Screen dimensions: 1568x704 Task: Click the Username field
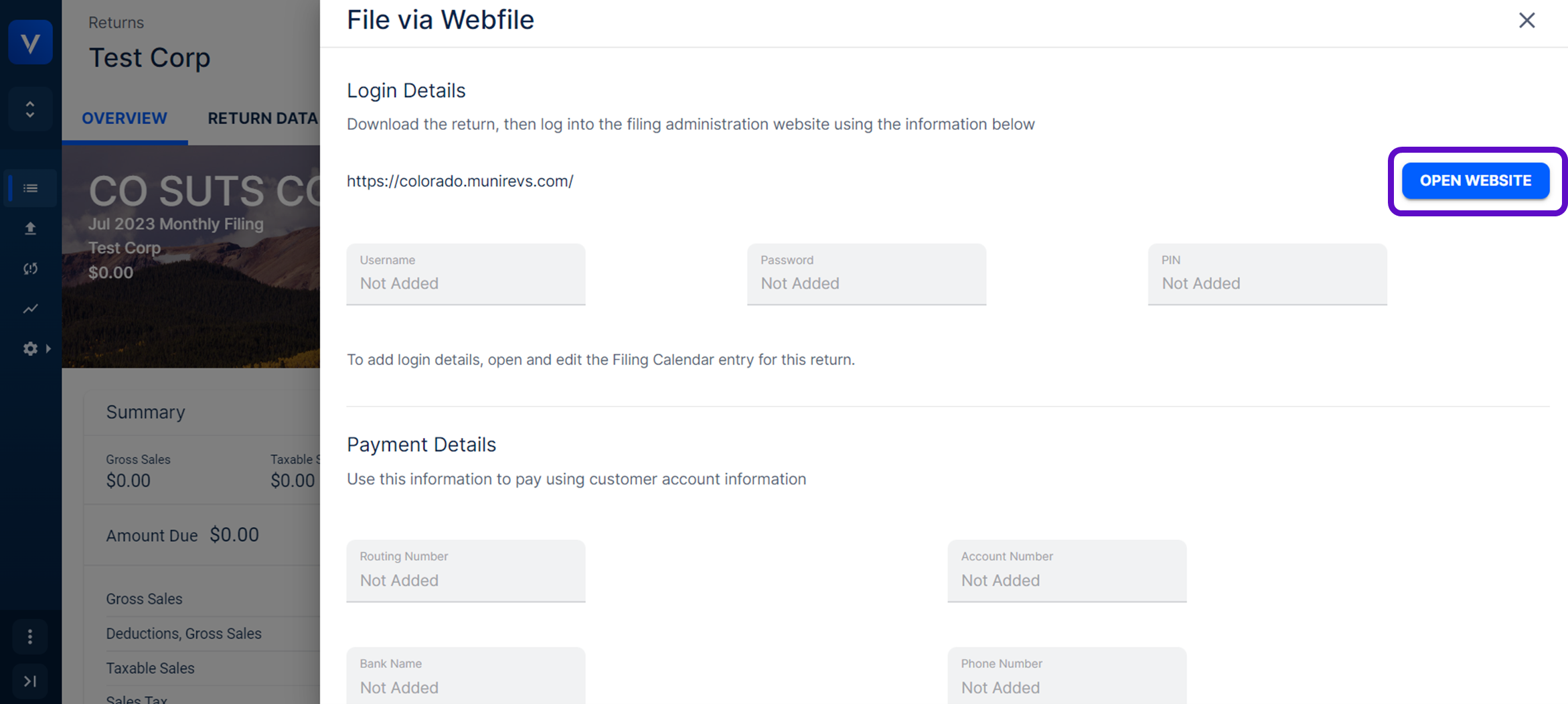pos(465,275)
